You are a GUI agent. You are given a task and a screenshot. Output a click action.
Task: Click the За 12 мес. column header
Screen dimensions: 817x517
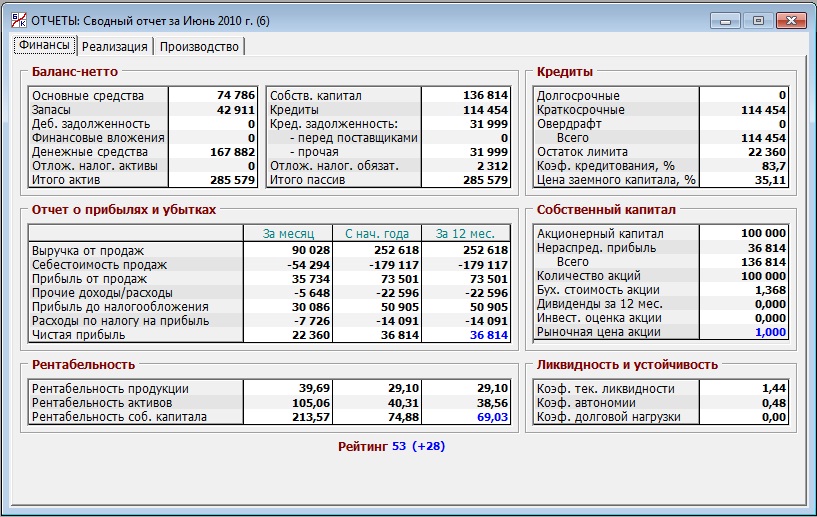465,233
